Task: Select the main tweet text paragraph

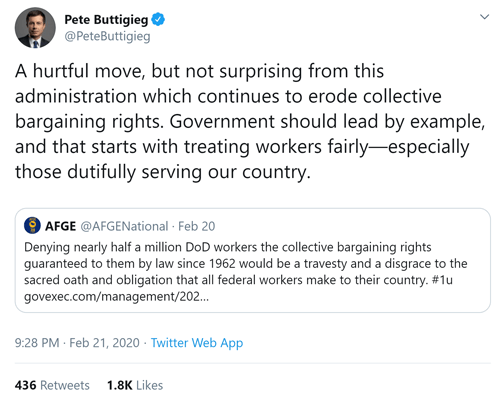Action: point(250,121)
